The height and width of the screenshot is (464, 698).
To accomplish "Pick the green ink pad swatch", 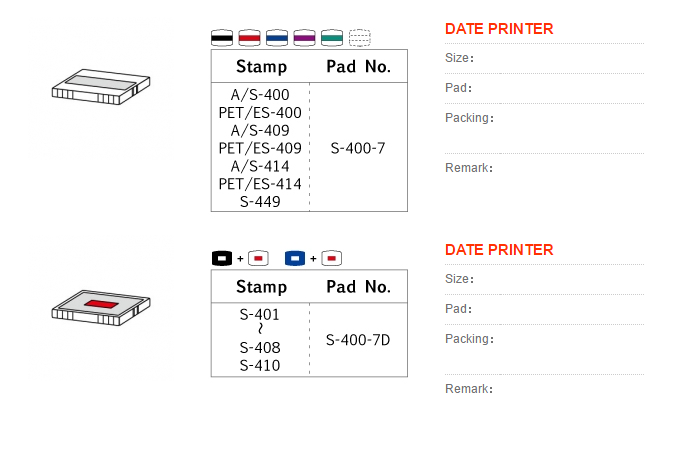I will (x=332, y=38).
